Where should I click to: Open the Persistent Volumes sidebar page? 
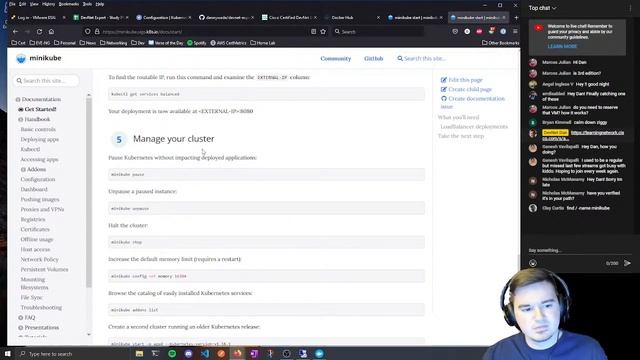tap(44, 269)
